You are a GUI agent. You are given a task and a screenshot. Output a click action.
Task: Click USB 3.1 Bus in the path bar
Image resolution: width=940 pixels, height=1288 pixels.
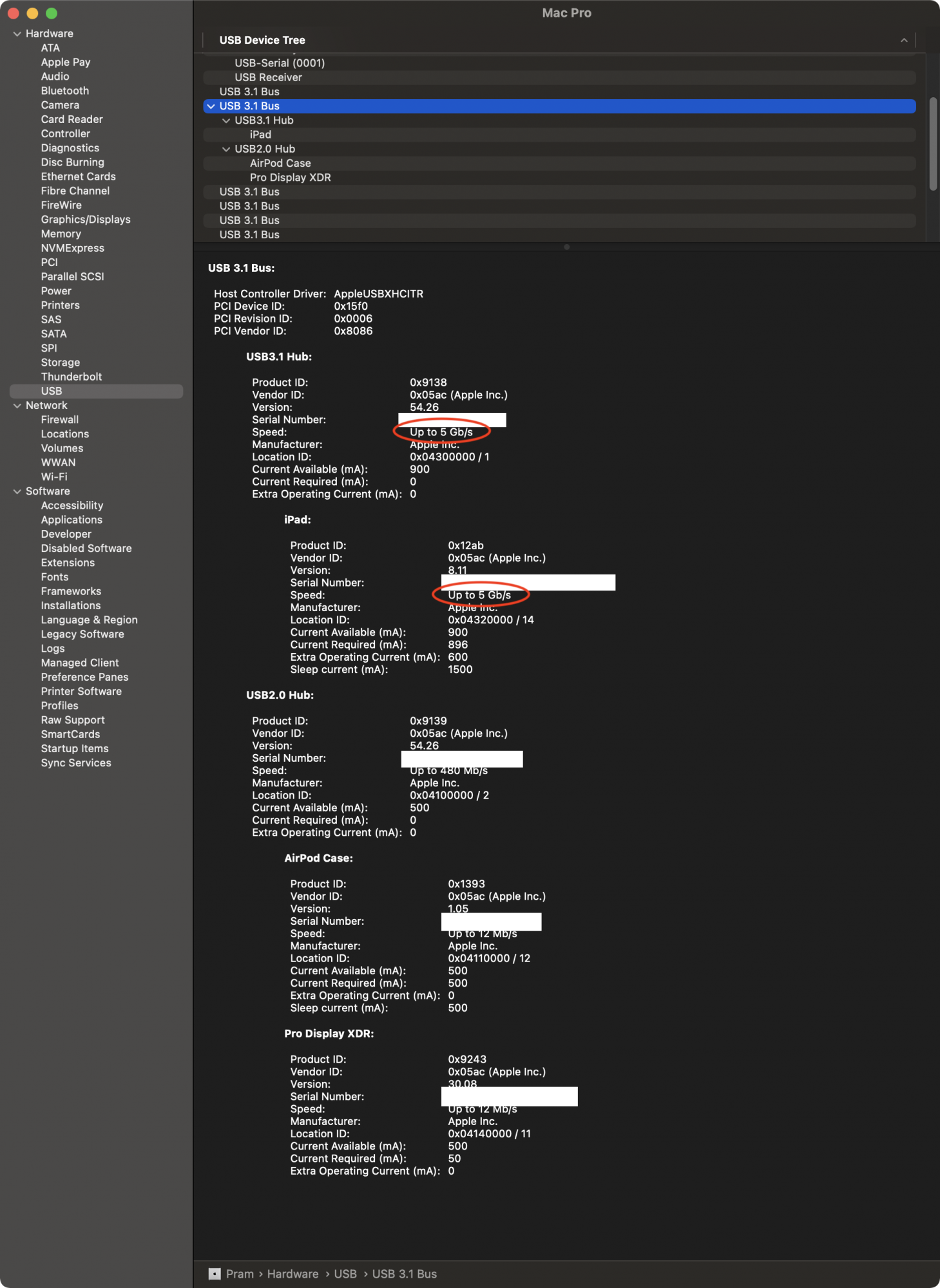[x=405, y=1274]
